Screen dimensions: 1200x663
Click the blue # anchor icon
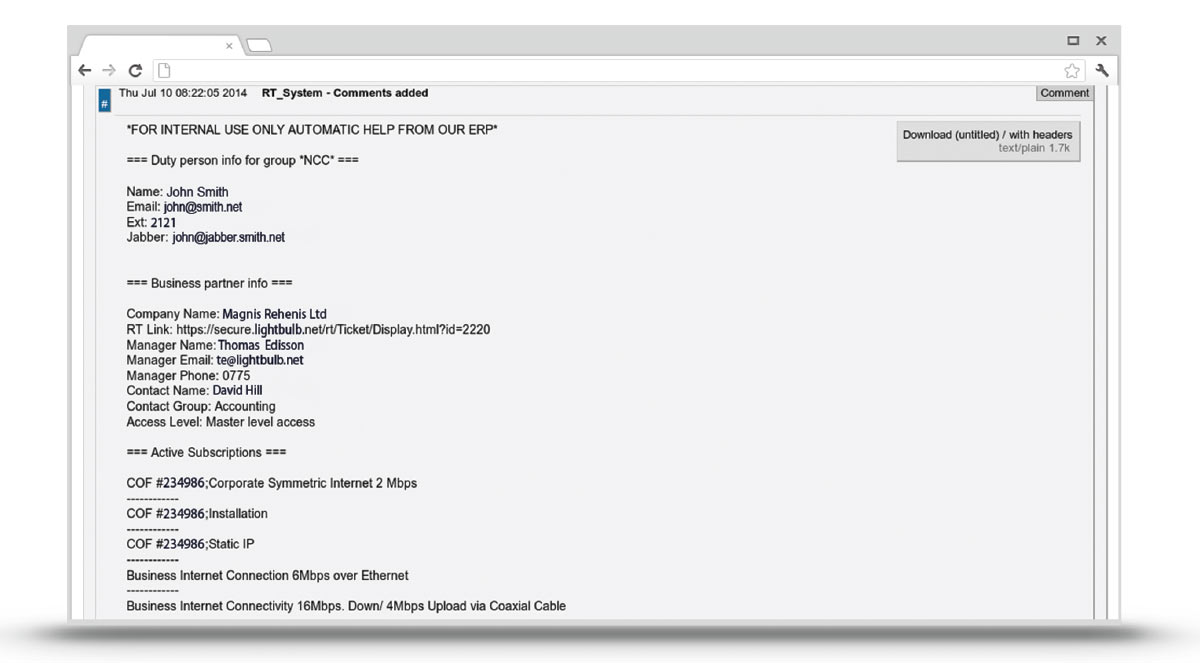105,103
